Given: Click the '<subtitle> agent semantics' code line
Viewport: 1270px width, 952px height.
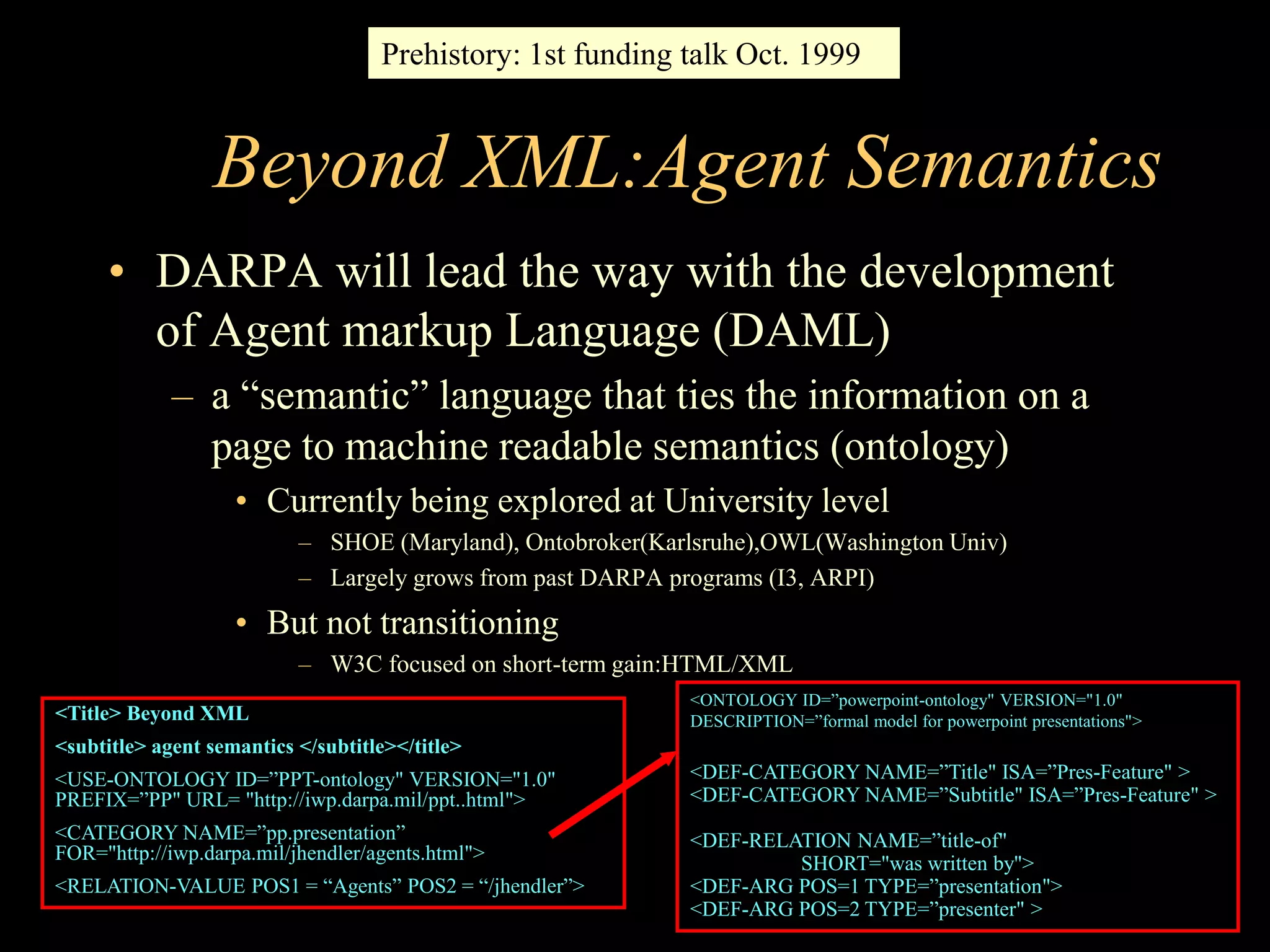Looking at the screenshot, I should [x=258, y=746].
